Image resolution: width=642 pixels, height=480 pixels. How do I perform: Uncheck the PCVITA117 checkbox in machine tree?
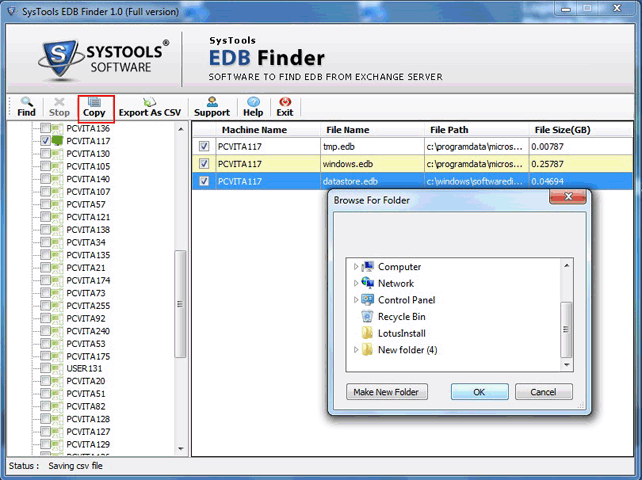[45, 141]
